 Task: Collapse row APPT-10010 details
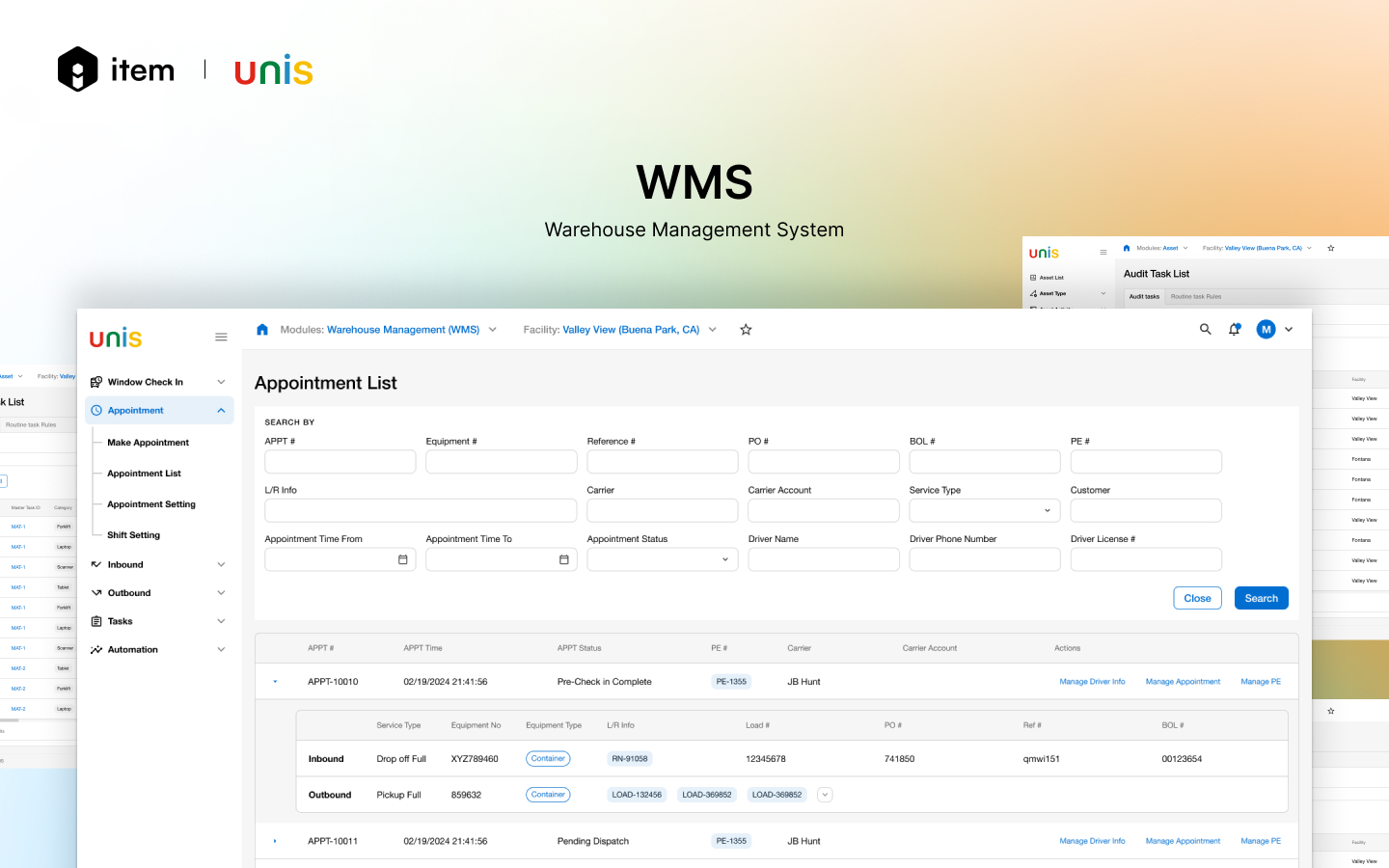pyautogui.click(x=275, y=682)
